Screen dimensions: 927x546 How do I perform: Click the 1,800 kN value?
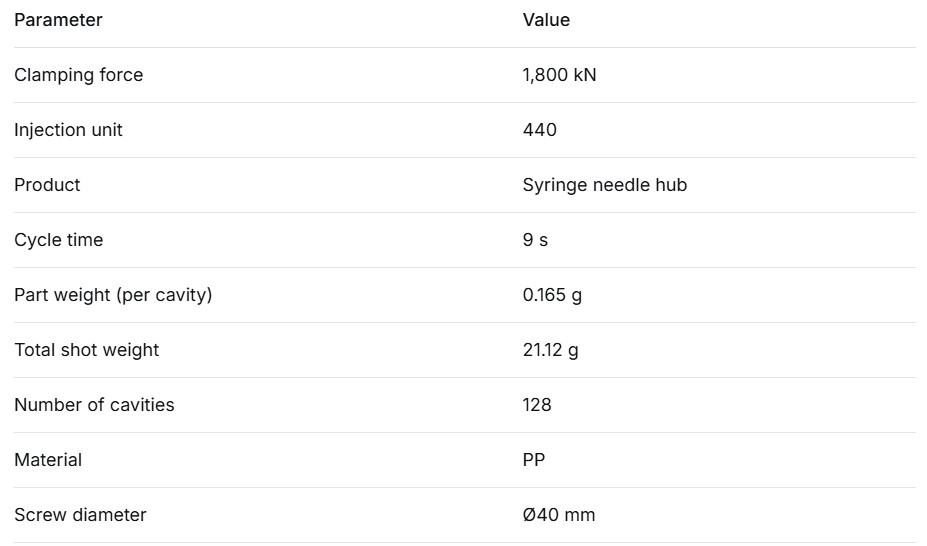tap(559, 75)
